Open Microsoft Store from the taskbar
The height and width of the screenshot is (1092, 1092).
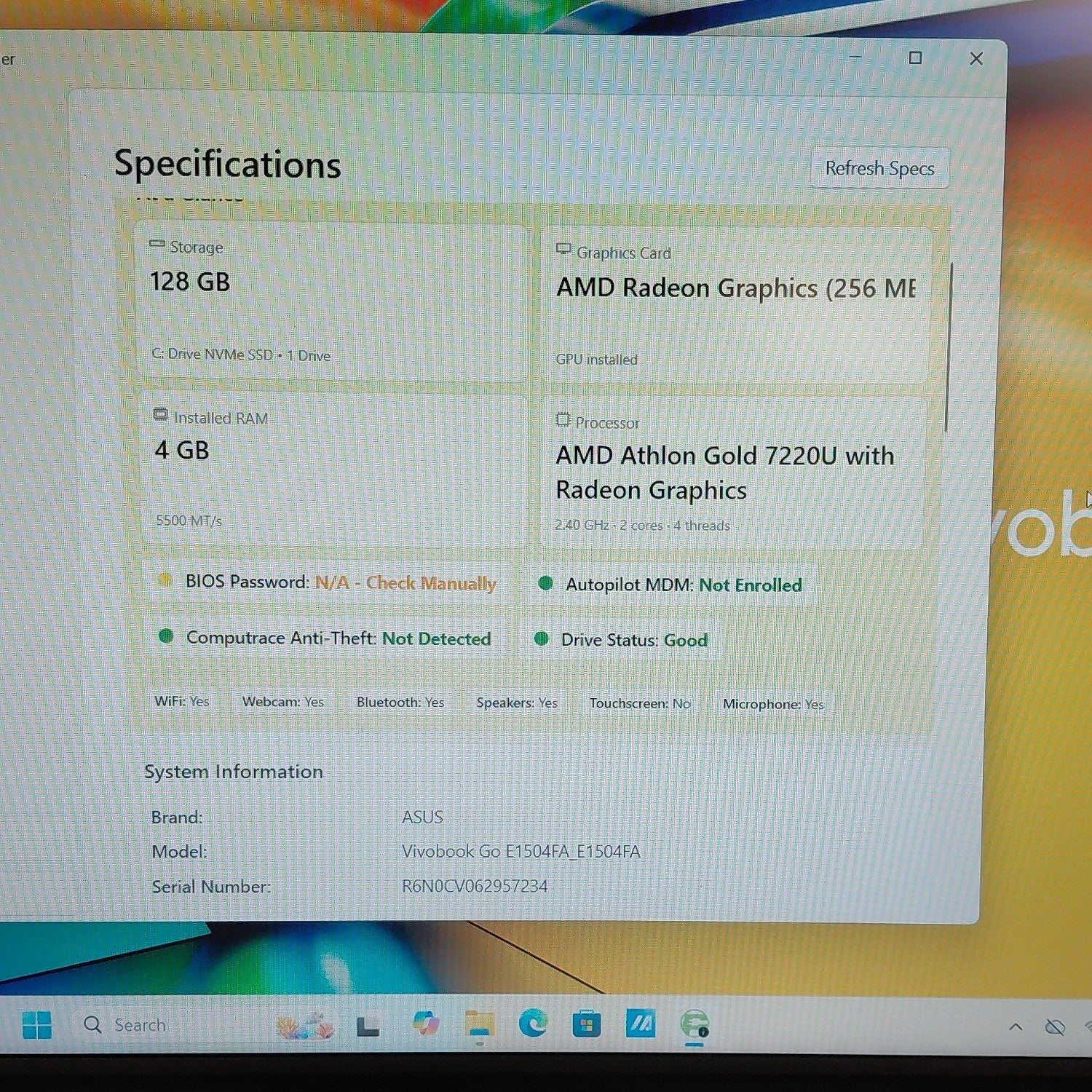(586, 1024)
